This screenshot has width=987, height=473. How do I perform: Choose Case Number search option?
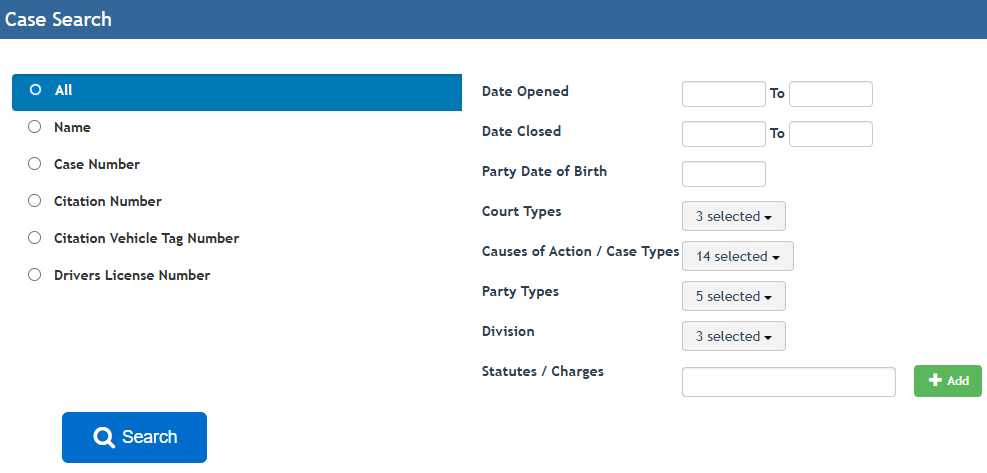[35, 164]
